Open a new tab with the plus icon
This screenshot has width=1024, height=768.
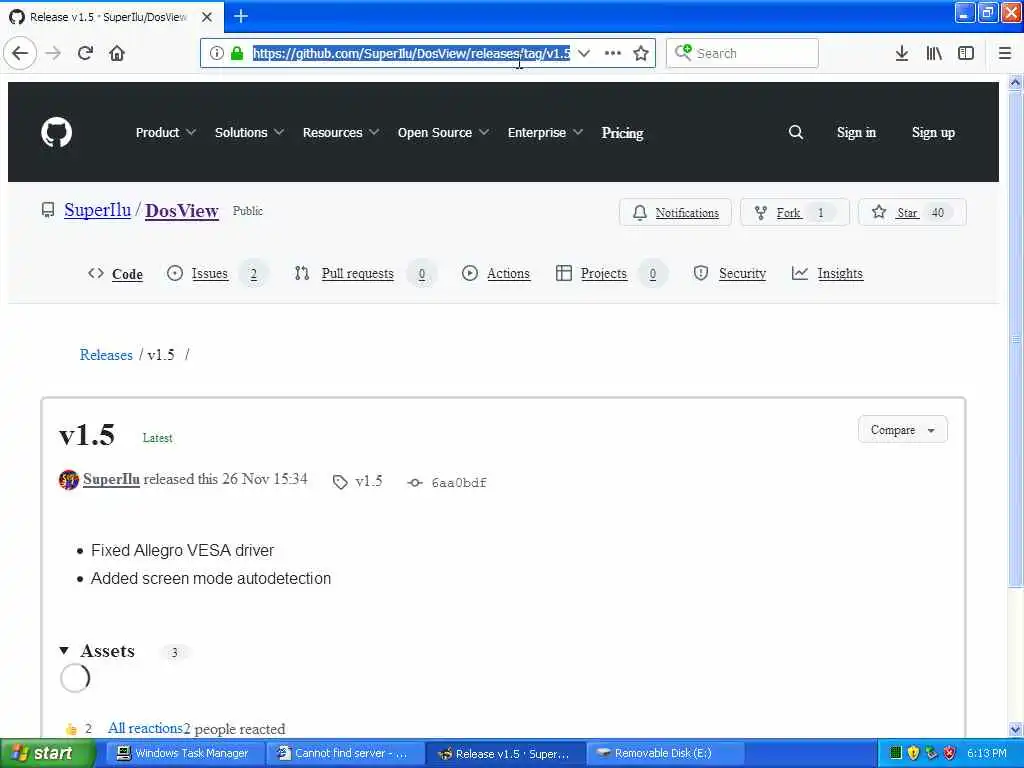pyautogui.click(x=240, y=16)
